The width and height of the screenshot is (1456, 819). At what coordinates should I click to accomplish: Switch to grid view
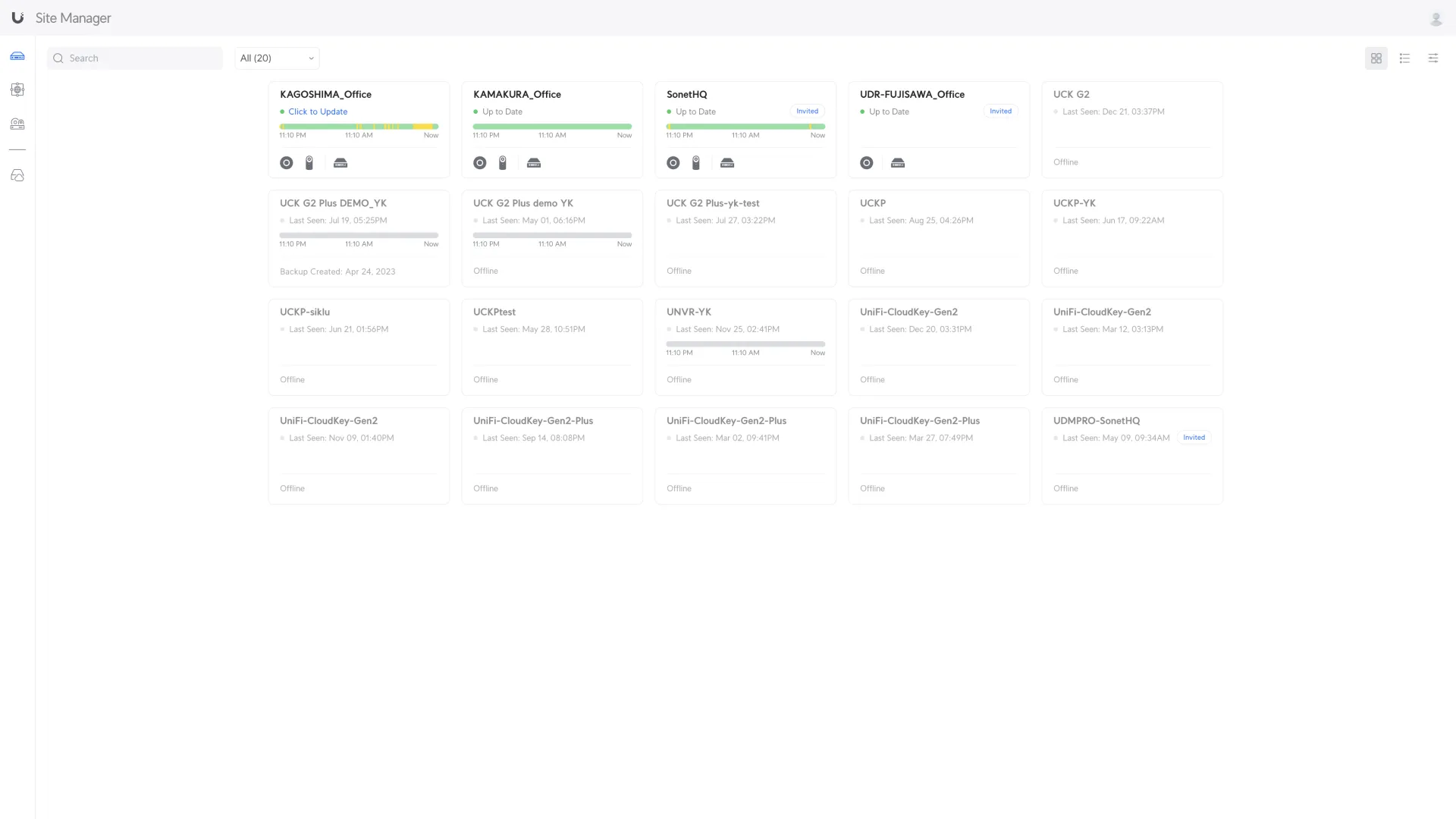[x=1376, y=58]
